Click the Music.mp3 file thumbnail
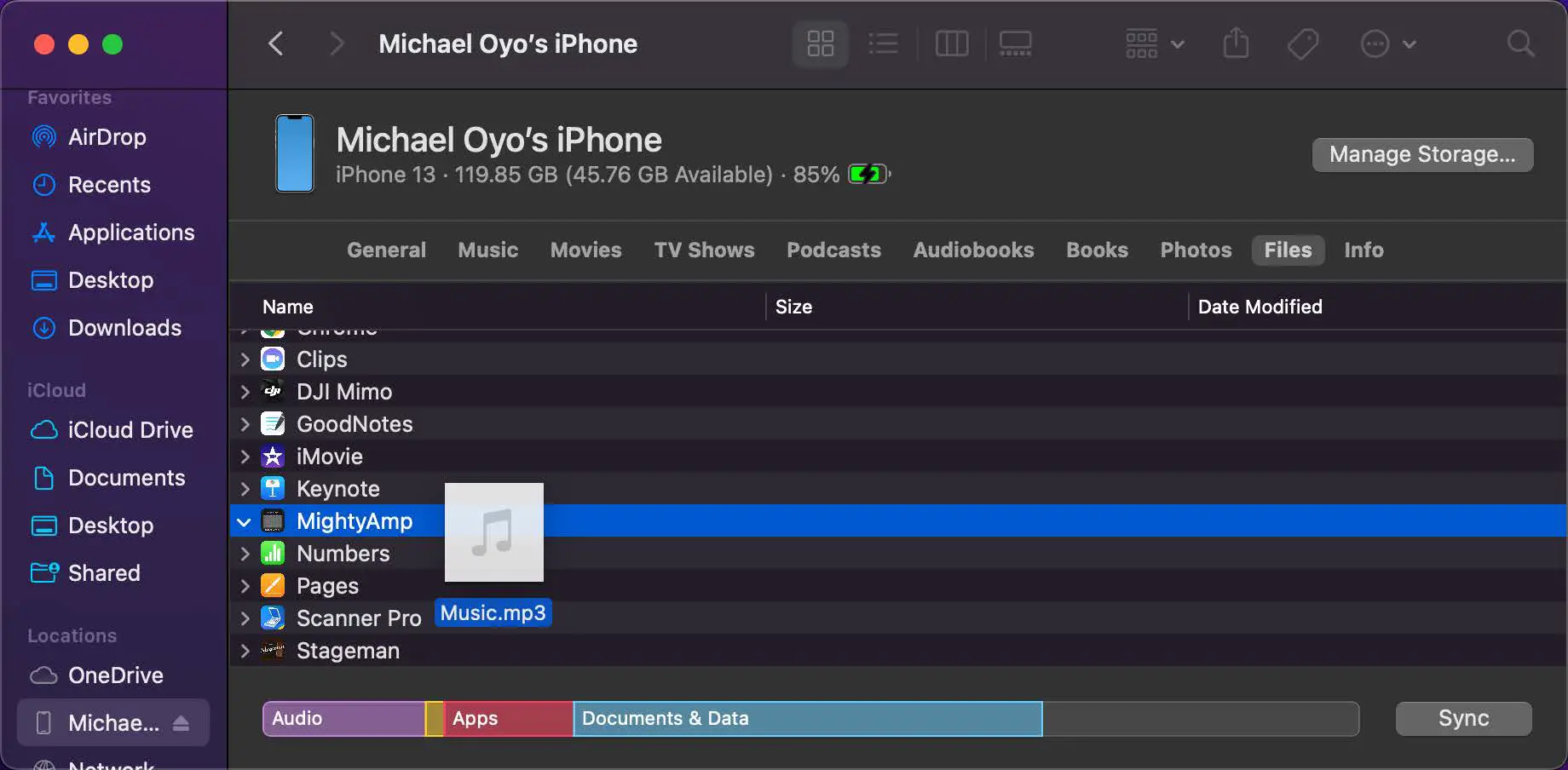1568x770 pixels. coord(493,532)
